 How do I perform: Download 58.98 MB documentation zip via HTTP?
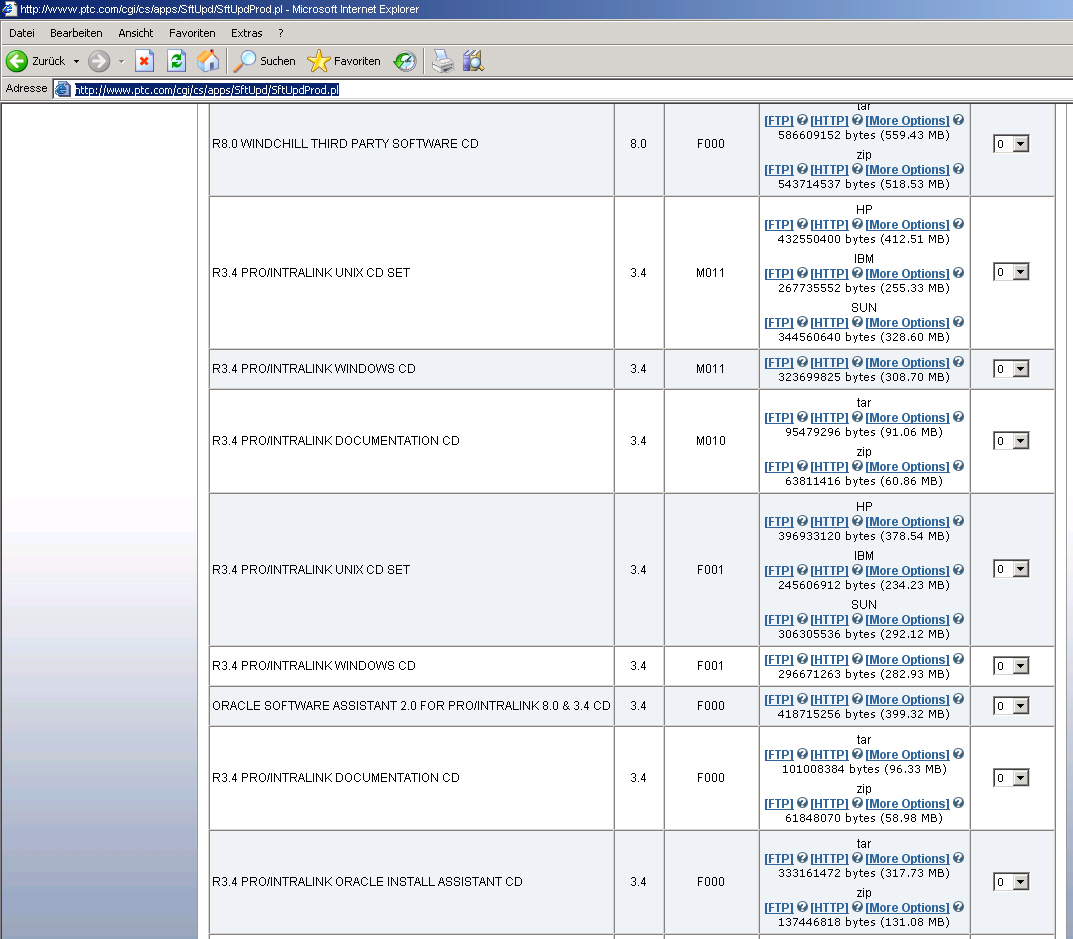click(x=829, y=803)
